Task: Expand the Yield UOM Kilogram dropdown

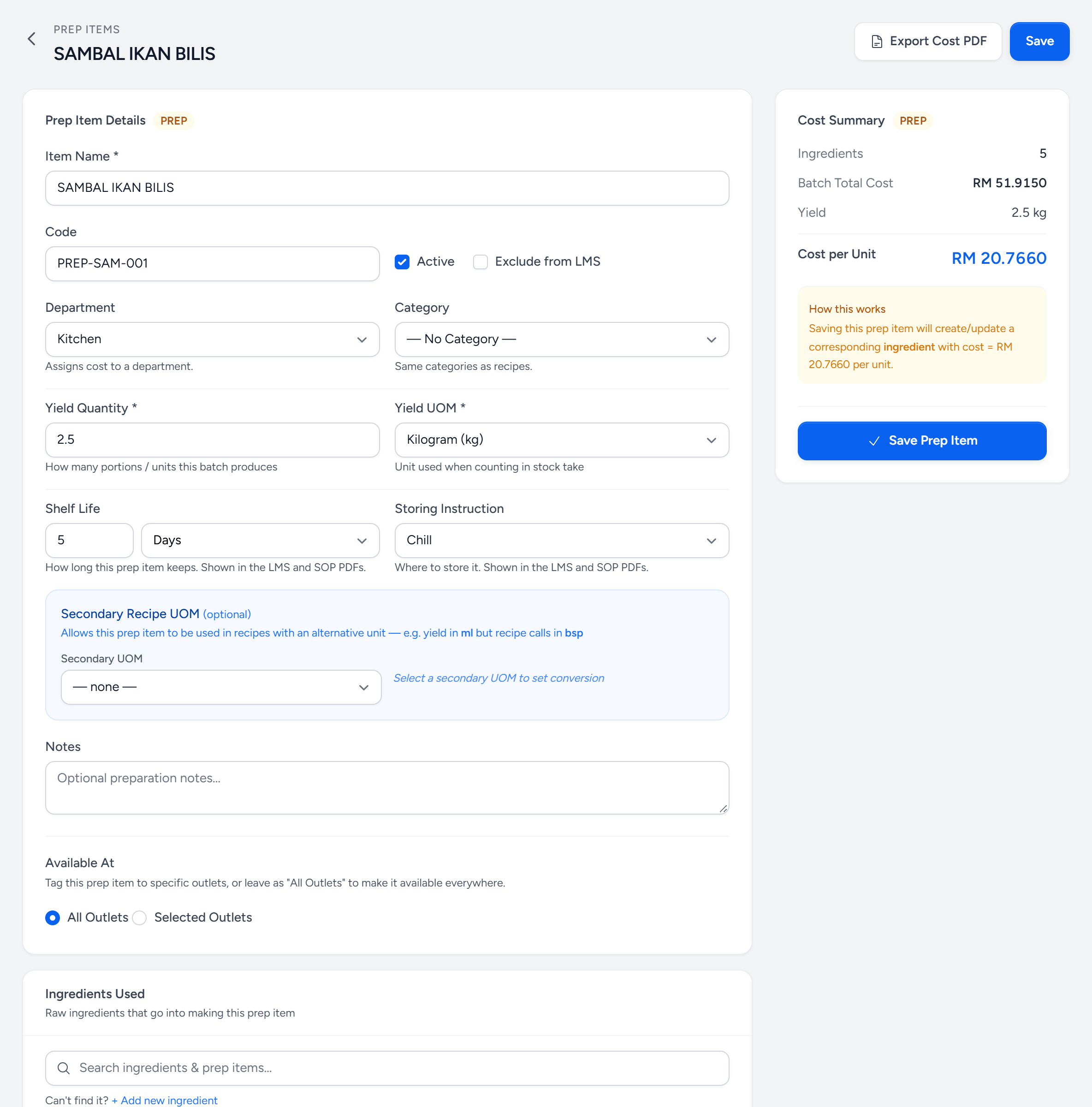Action: click(x=562, y=440)
